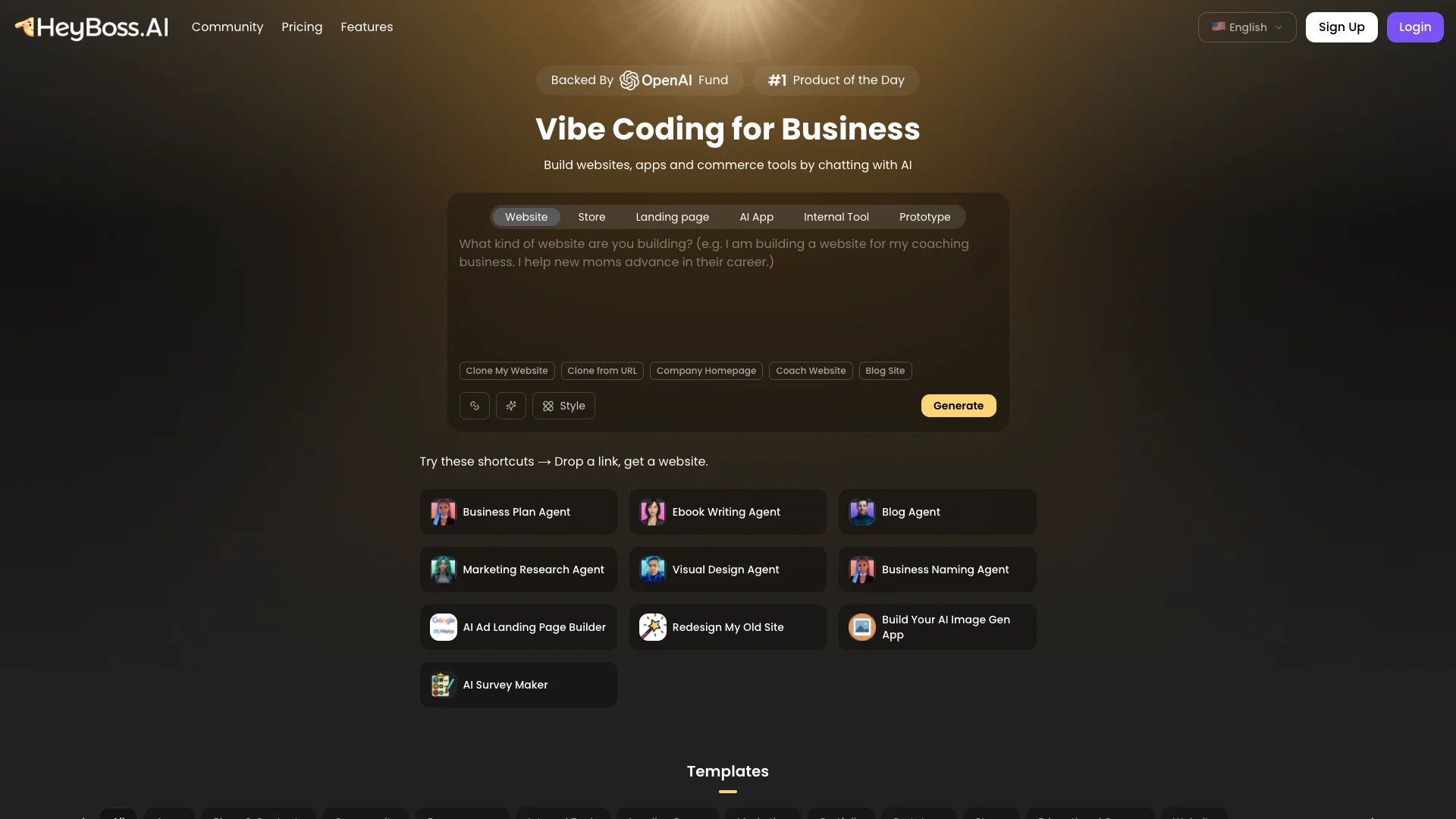Image resolution: width=1456 pixels, height=819 pixels.
Task: Click the HeyBoss.AI logo
Action: [x=92, y=27]
